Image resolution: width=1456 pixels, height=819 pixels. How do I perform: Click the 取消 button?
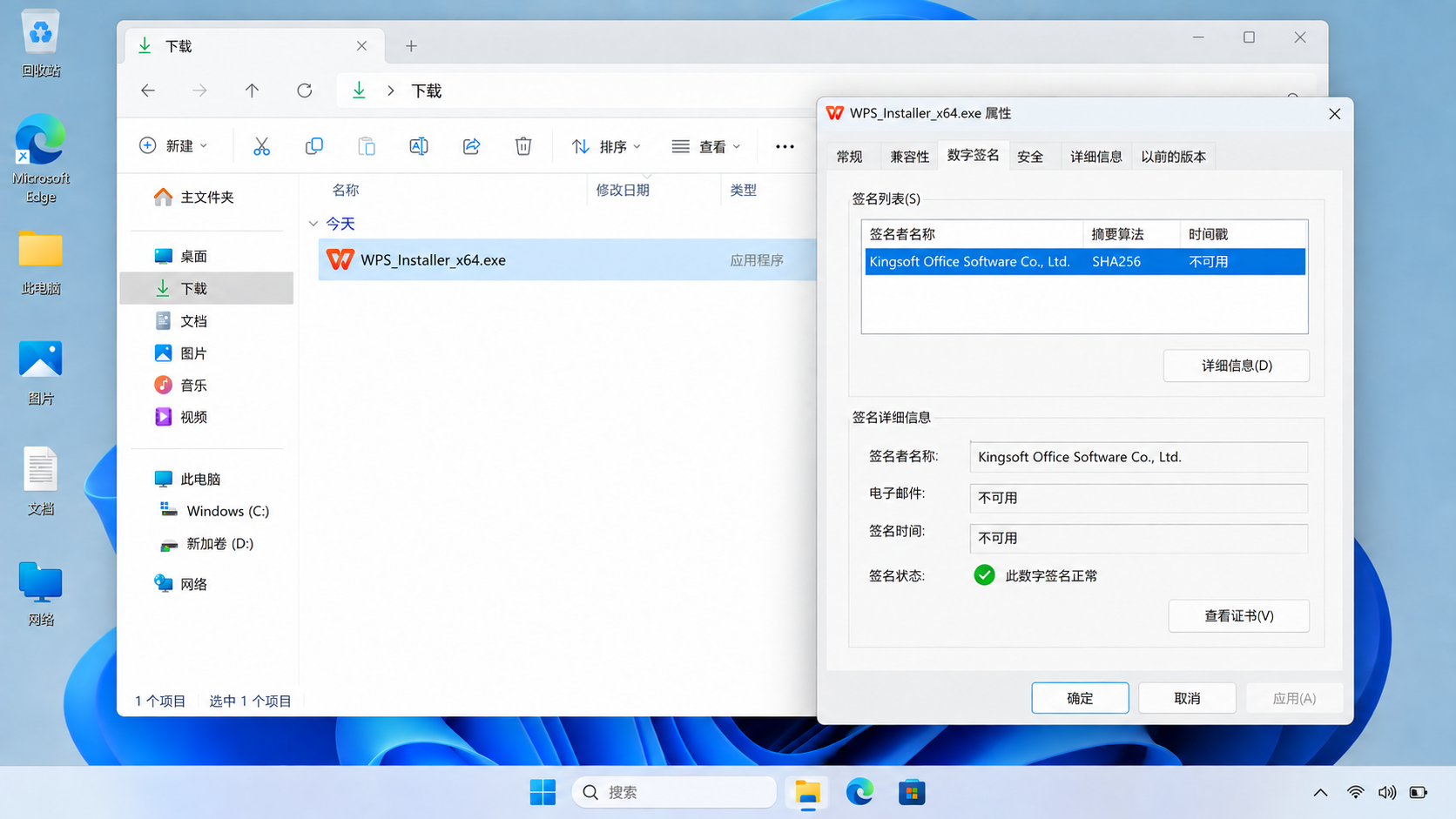(1187, 698)
